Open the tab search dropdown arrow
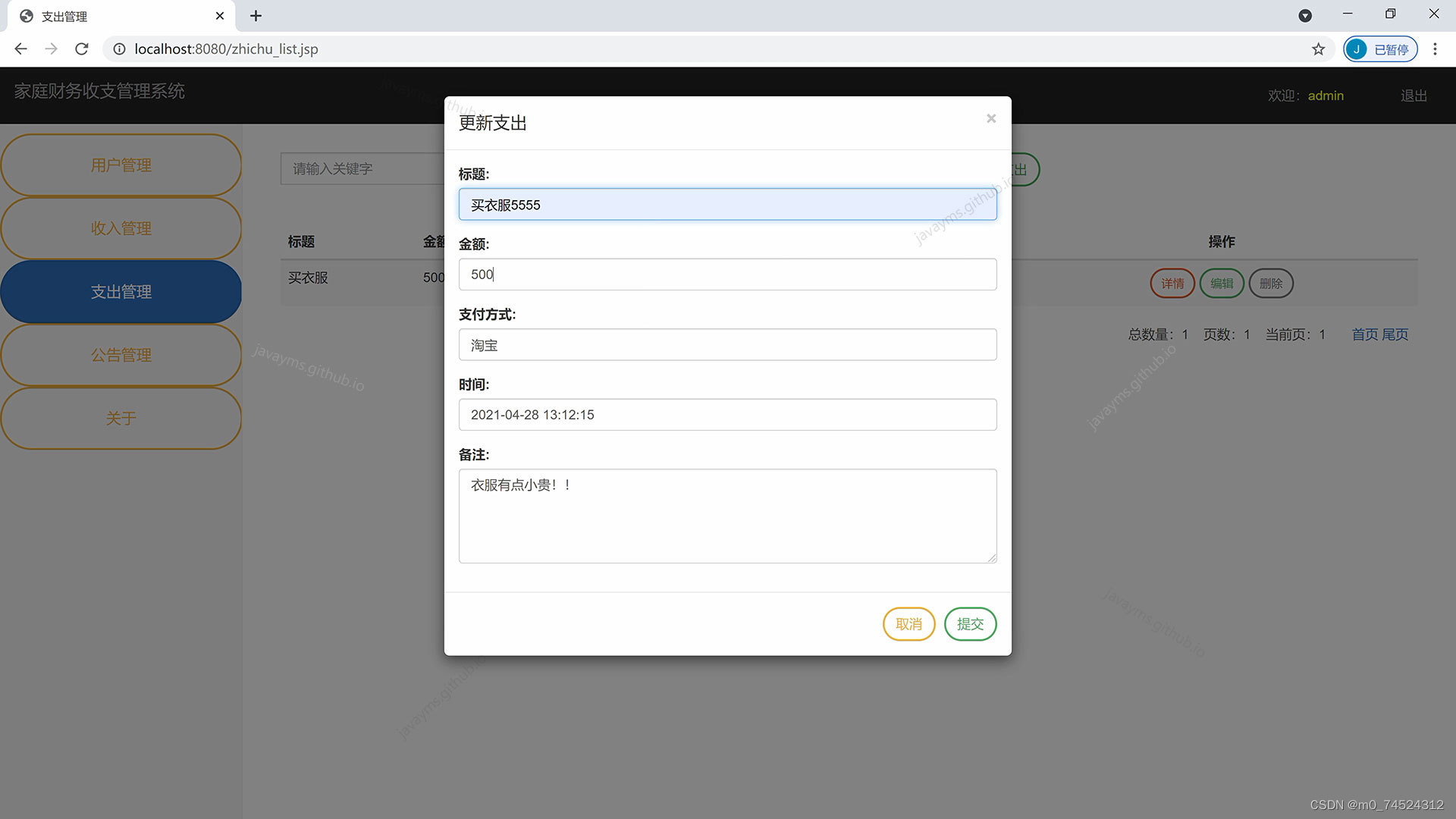 [1305, 15]
